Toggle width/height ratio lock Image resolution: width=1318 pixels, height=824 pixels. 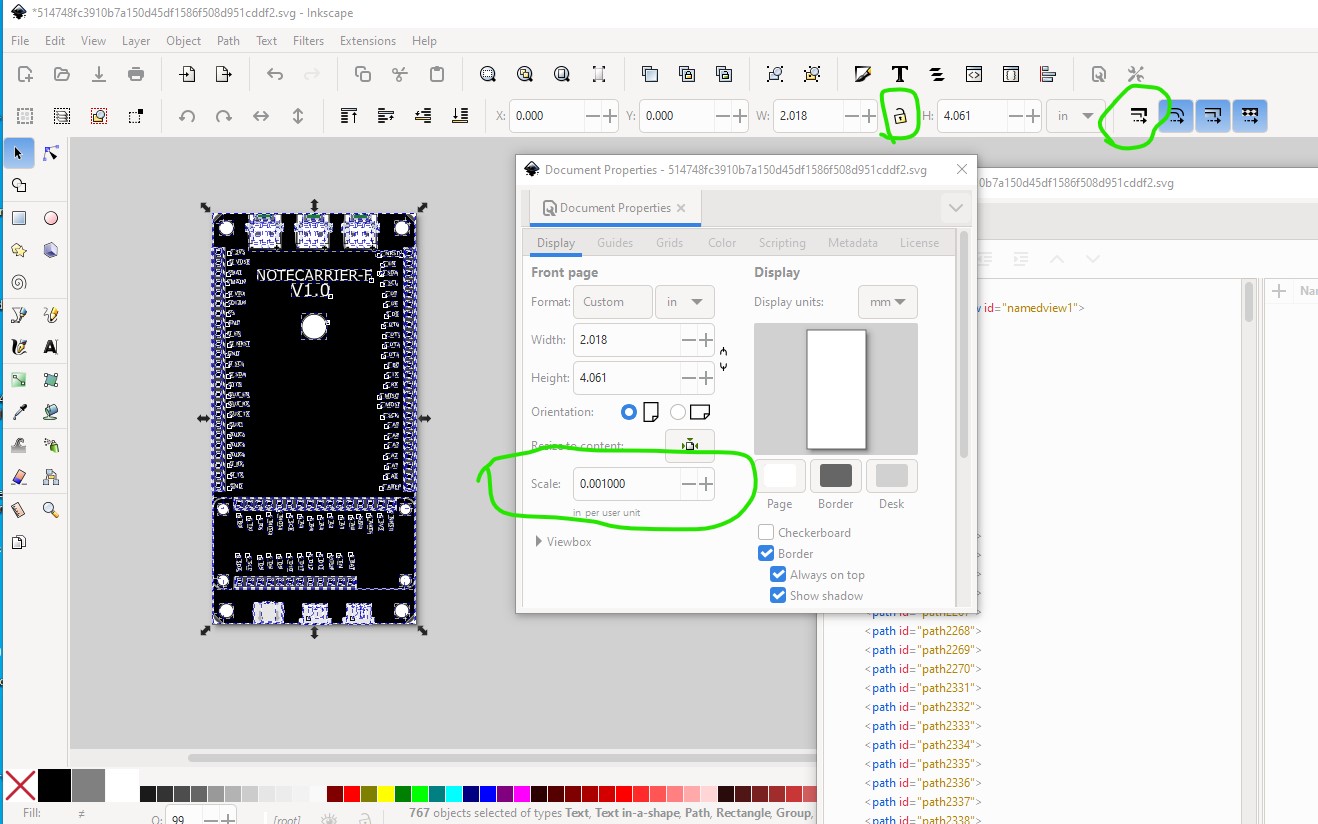pyautogui.click(x=900, y=116)
